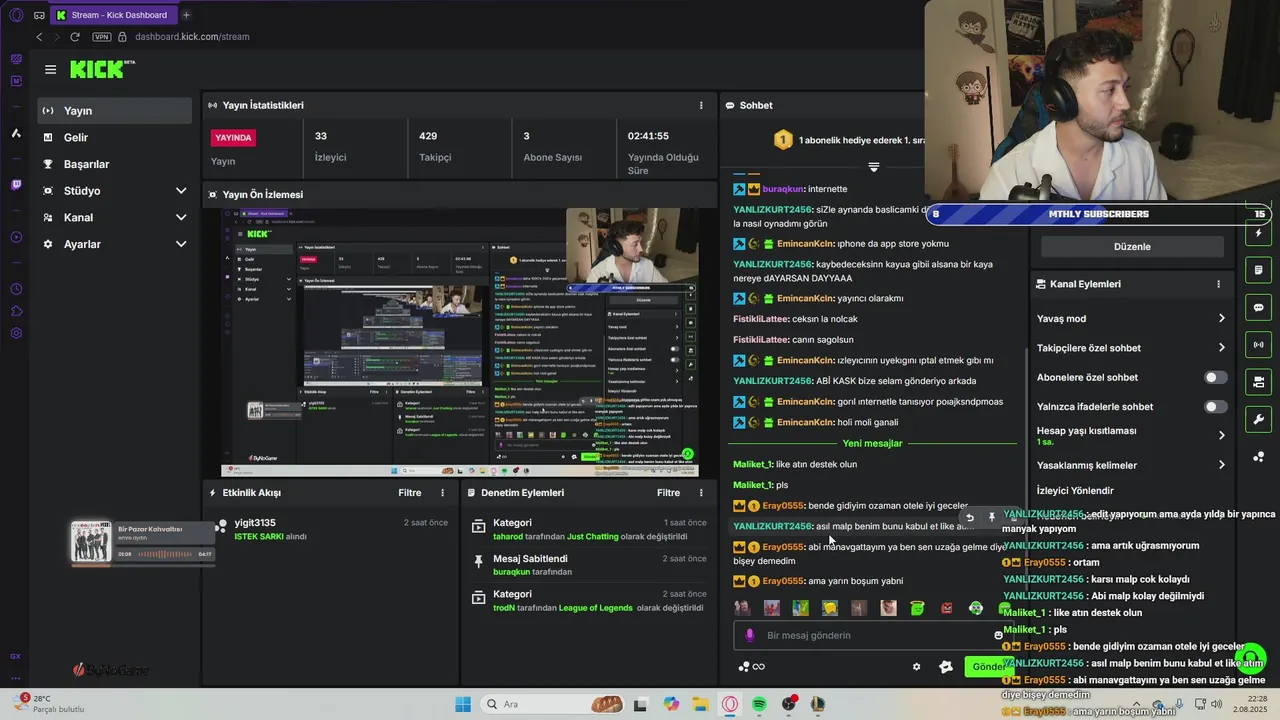Click the document note side icon
The image size is (1280, 720).
[1258, 270]
